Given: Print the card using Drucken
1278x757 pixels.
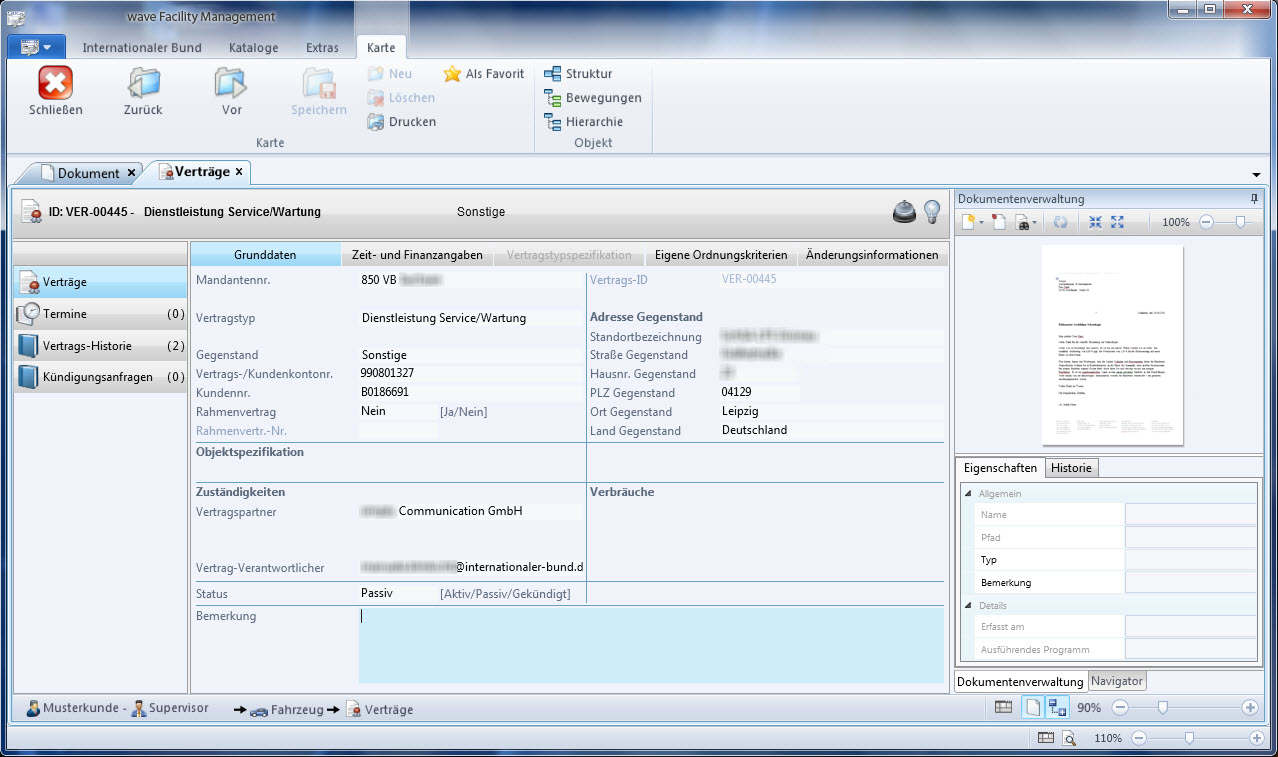Looking at the screenshot, I should (x=401, y=122).
